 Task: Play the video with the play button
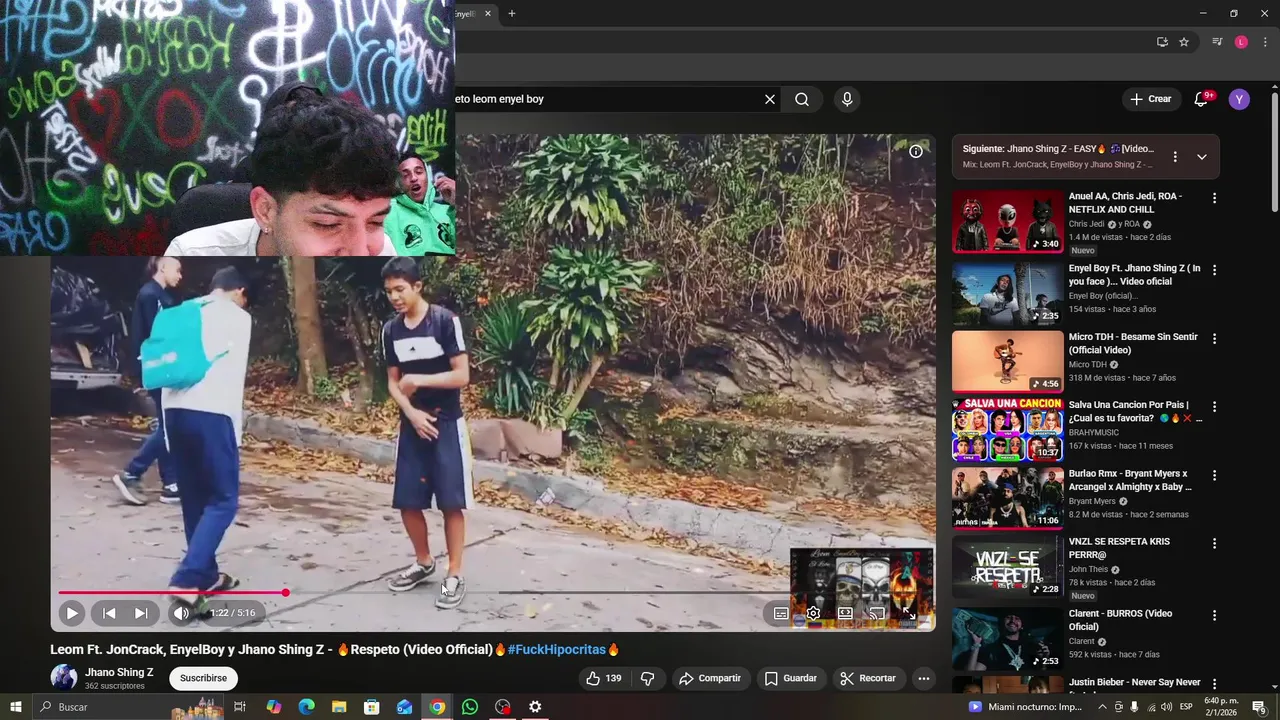pyautogui.click(x=71, y=613)
